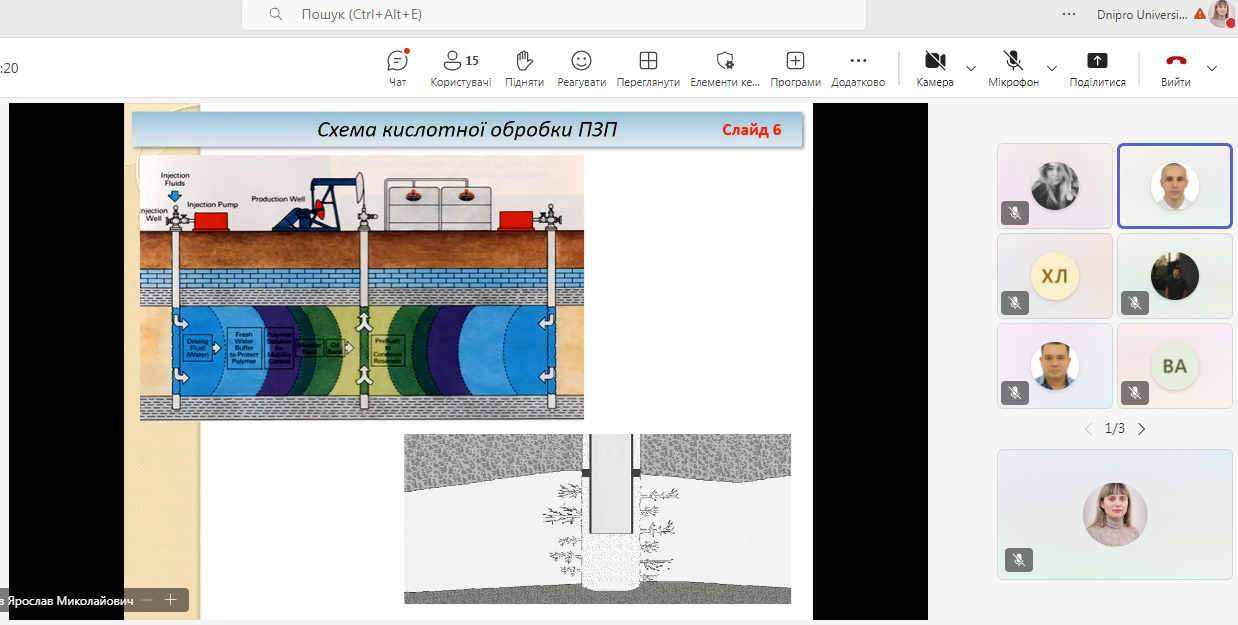Show the Користувачі participants list
Viewport: 1238px width, 625px height.
pos(460,67)
